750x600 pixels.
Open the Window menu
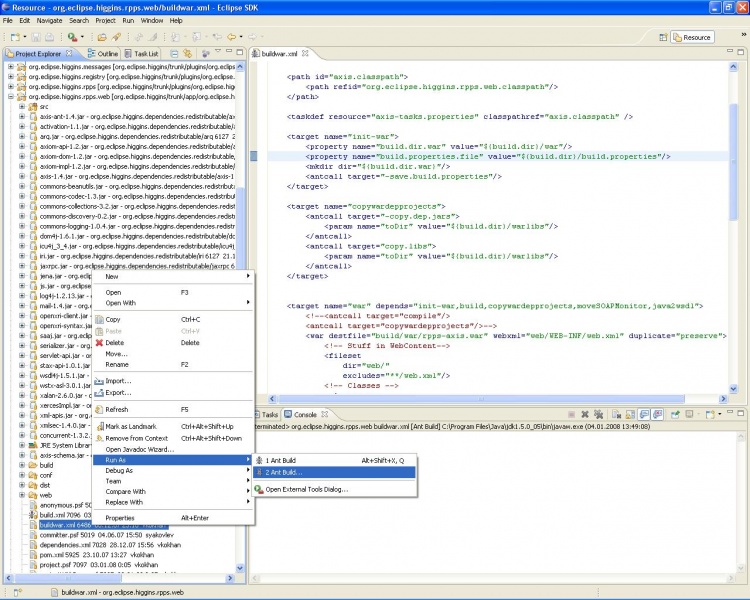point(152,21)
